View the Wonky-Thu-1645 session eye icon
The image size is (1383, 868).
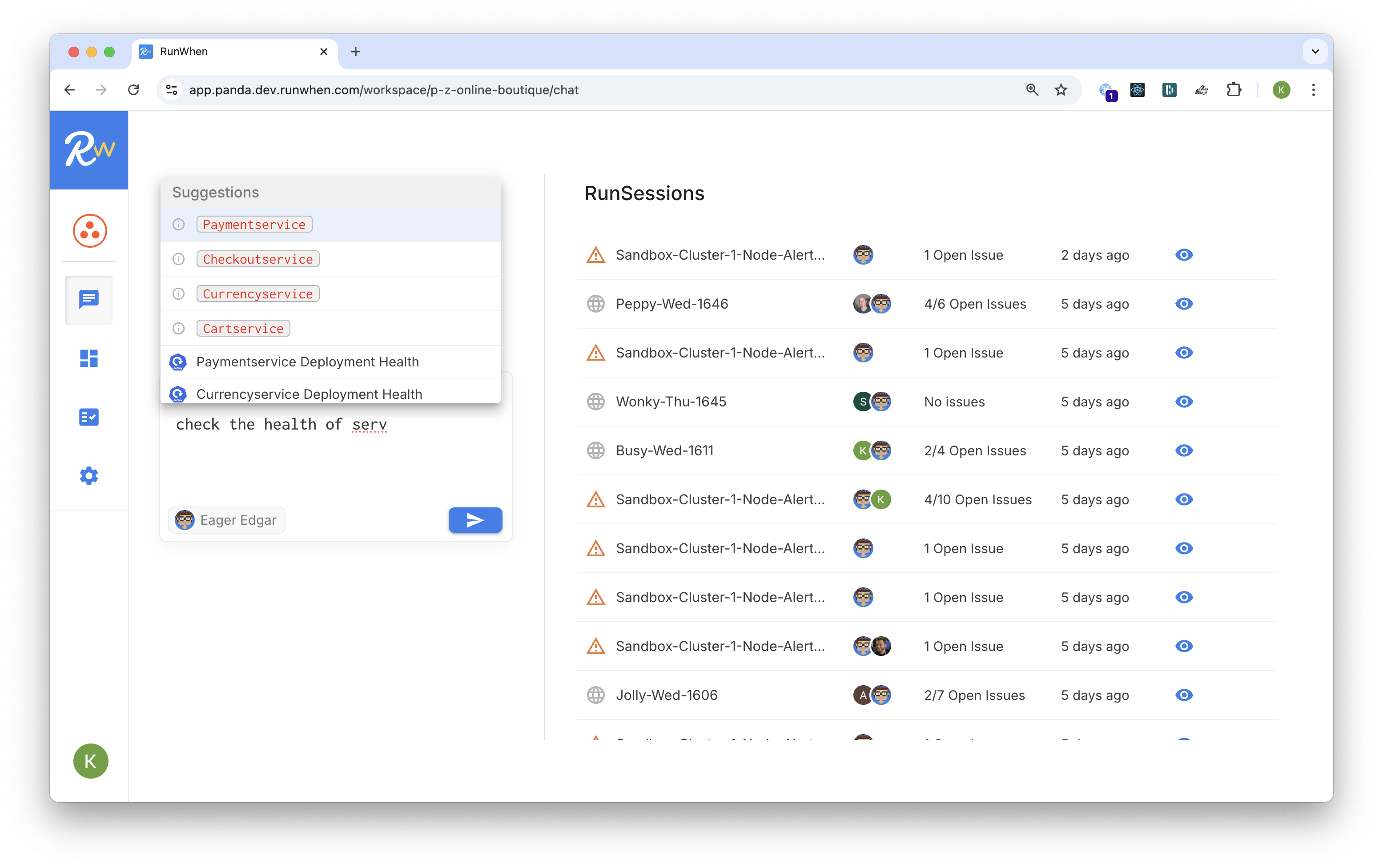(1184, 401)
